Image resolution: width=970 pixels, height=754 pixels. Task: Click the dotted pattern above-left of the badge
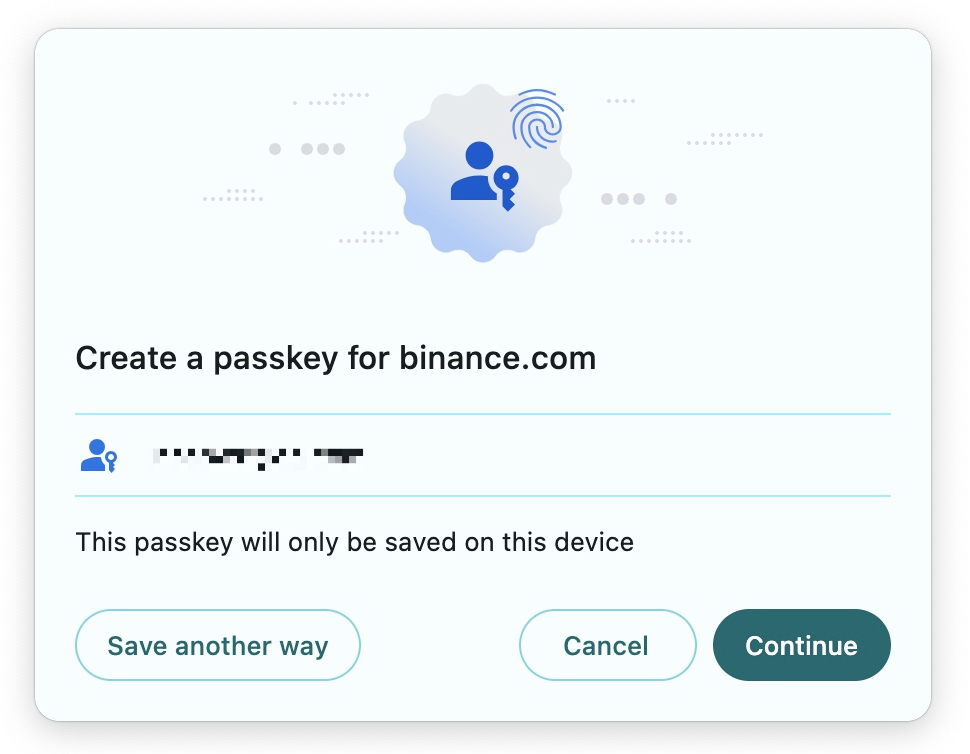tap(336, 99)
